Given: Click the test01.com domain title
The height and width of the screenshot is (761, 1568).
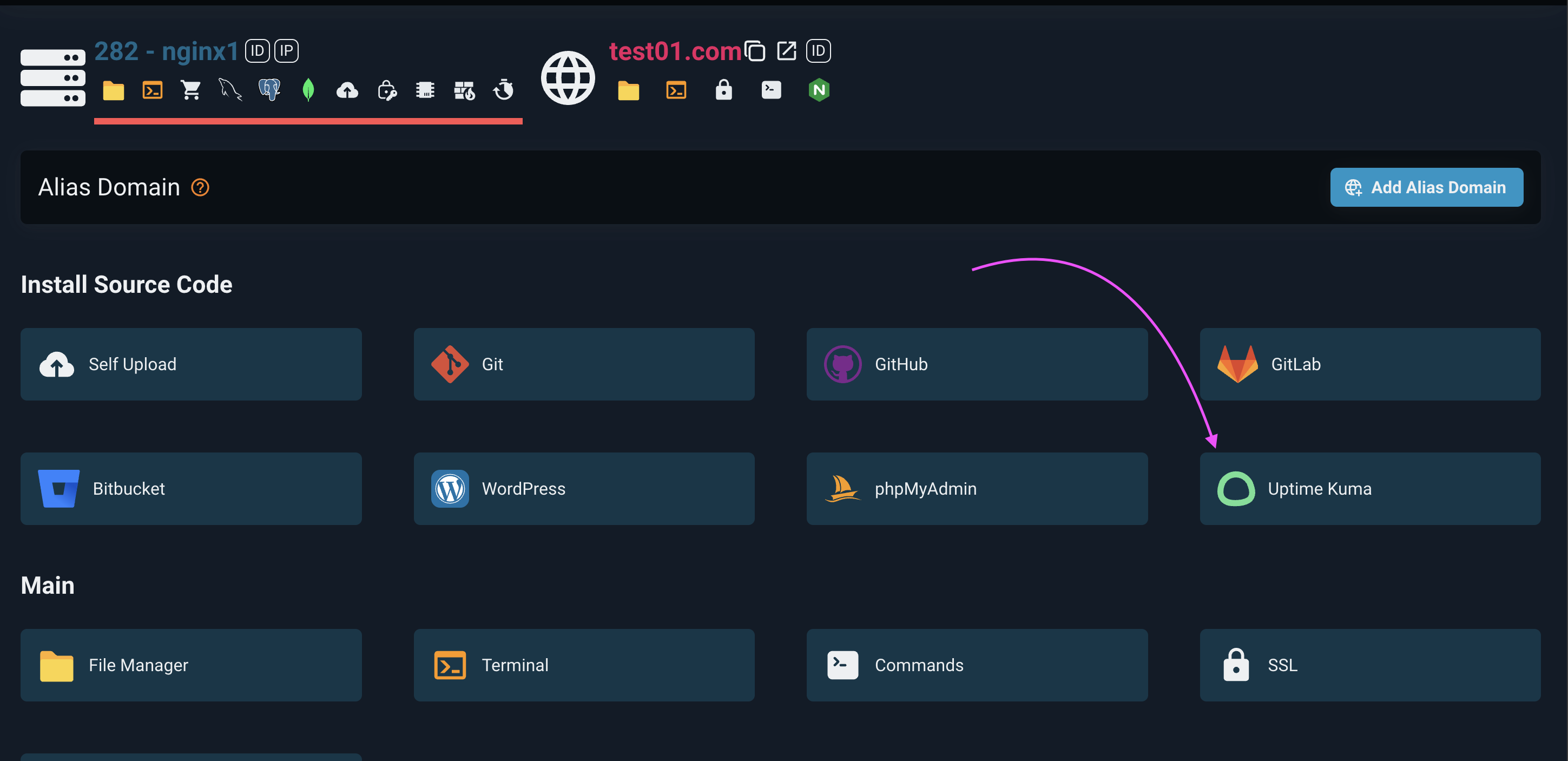Looking at the screenshot, I should (674, 51).
